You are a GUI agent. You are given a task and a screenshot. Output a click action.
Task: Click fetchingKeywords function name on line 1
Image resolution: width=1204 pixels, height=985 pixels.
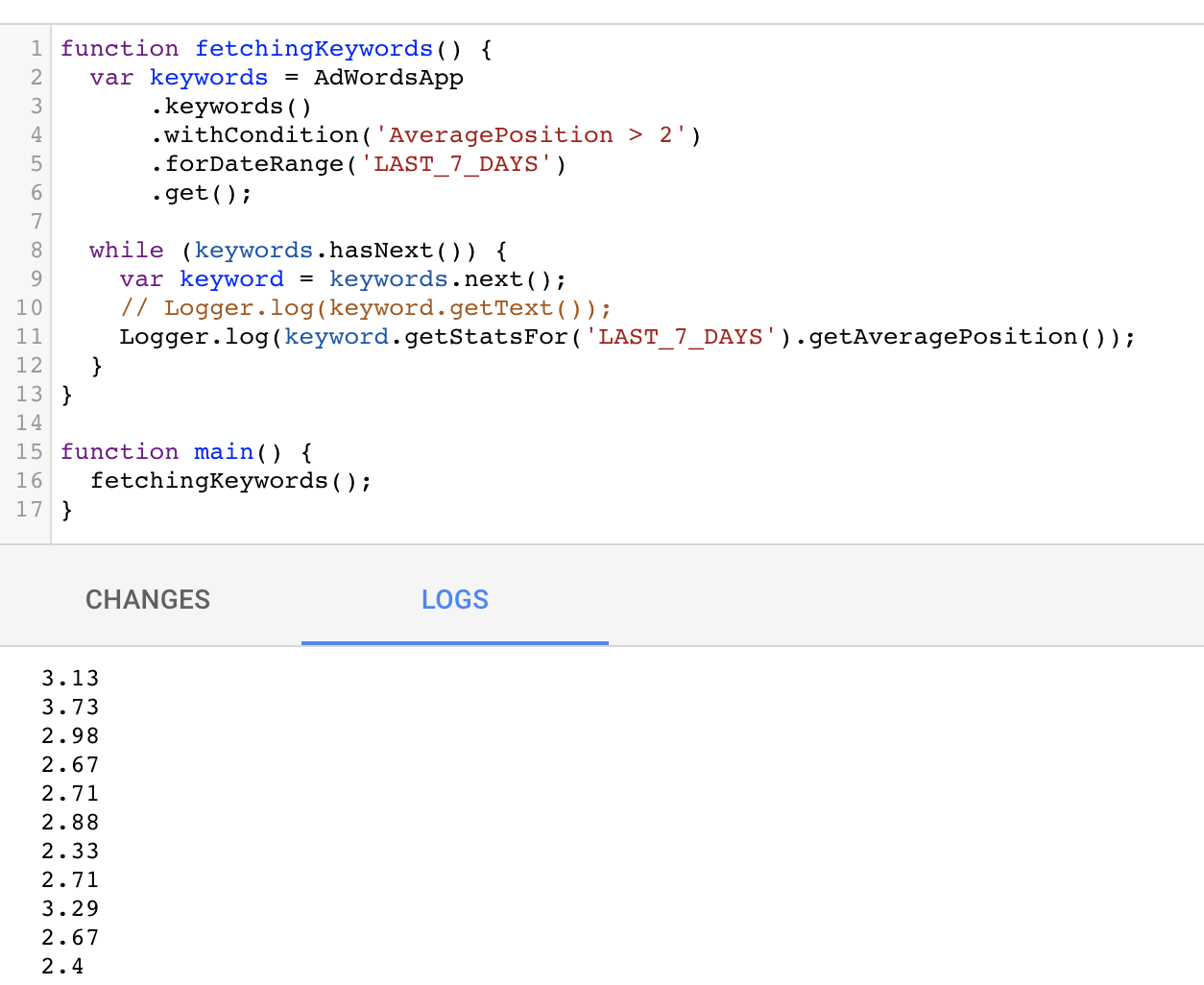point(314,49)
